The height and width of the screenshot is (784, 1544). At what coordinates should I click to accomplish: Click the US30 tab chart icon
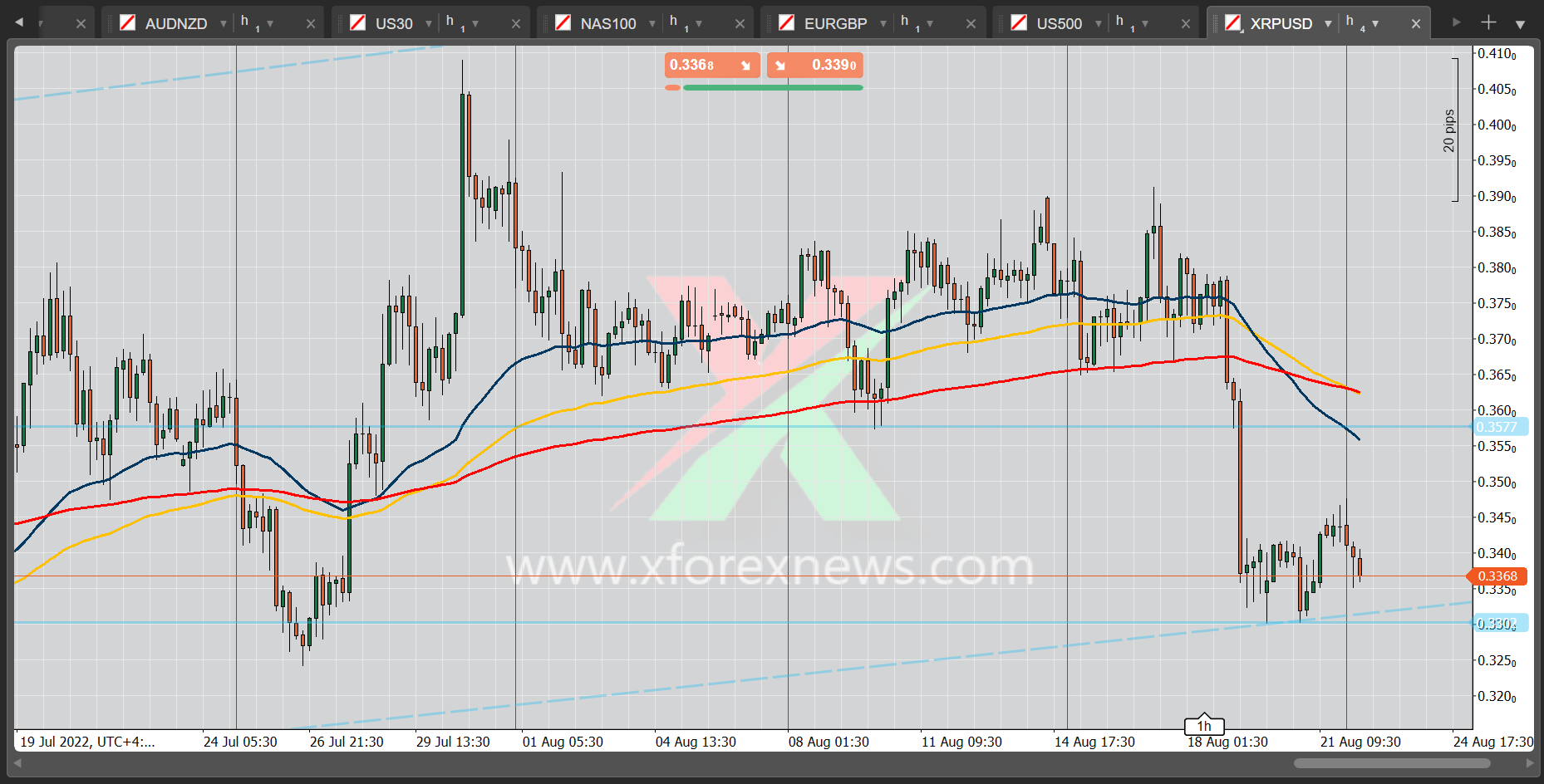tap(358, 22)
